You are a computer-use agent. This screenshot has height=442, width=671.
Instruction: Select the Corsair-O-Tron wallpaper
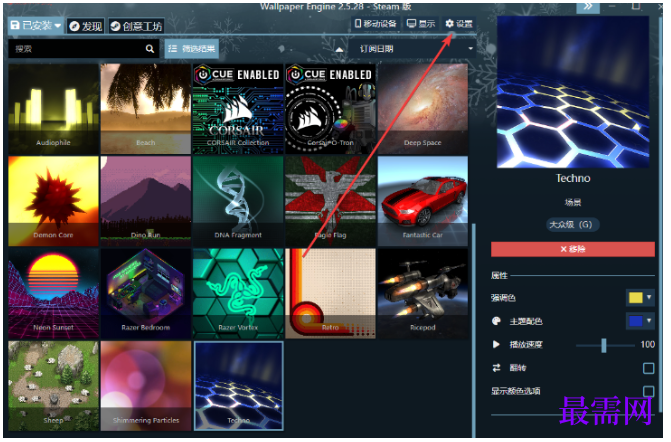[x=331, y=109]
